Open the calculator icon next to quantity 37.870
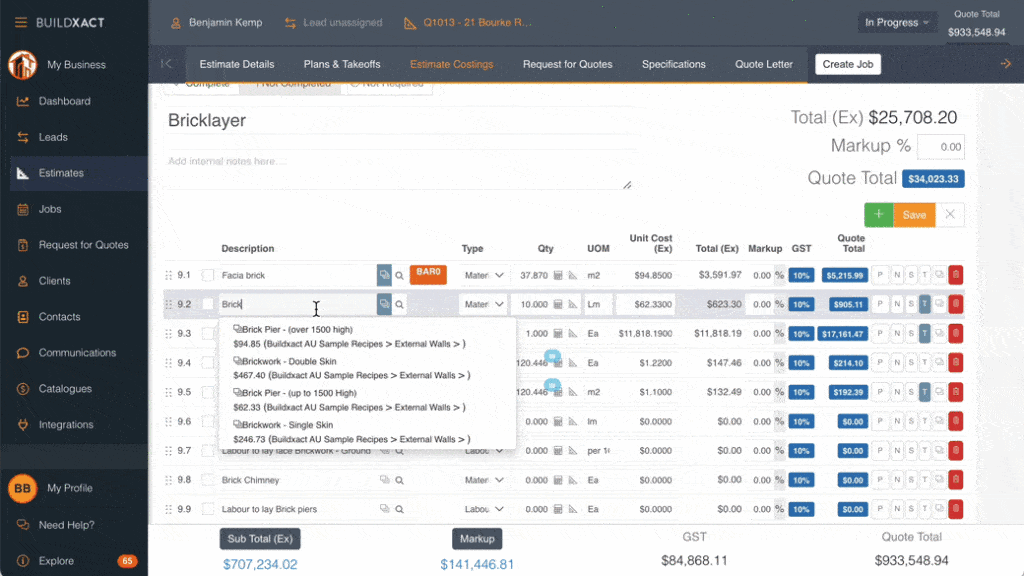Image resolution: width=1024 pixels, height=576 pixels. [x=559, y=275]
